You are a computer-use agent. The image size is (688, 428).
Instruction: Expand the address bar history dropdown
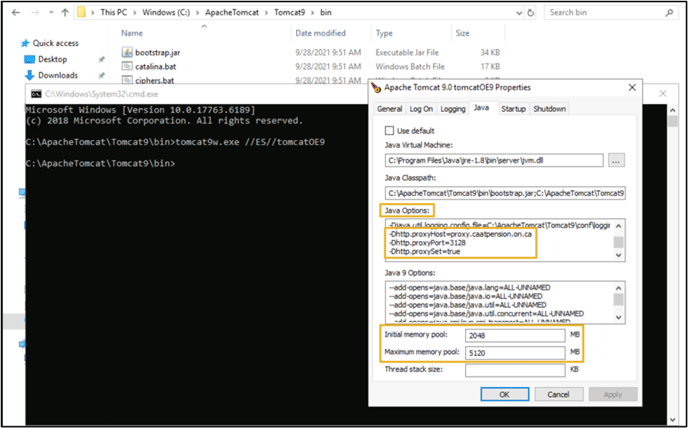(520, 13)
